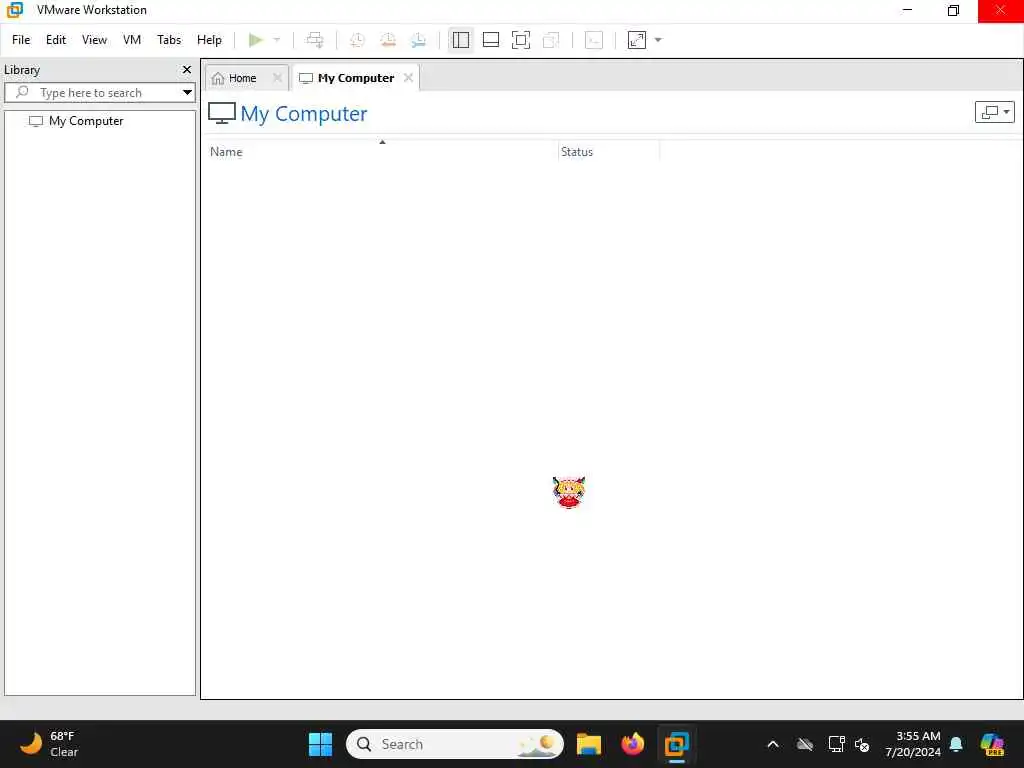The height and width of the screenshot is (768, 1024).
Task: Expand the stretch display dropdown arrow
Action: coord(658,40)
